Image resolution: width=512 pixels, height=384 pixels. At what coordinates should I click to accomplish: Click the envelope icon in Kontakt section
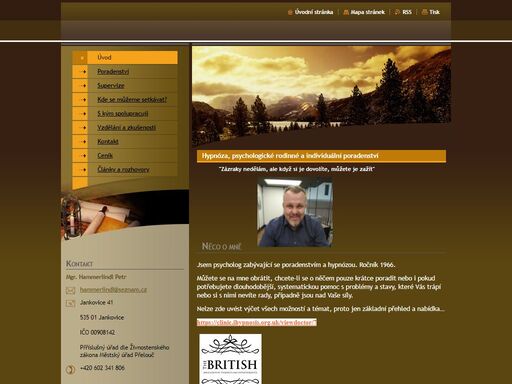pyautogui.click(x=70, y=291)
